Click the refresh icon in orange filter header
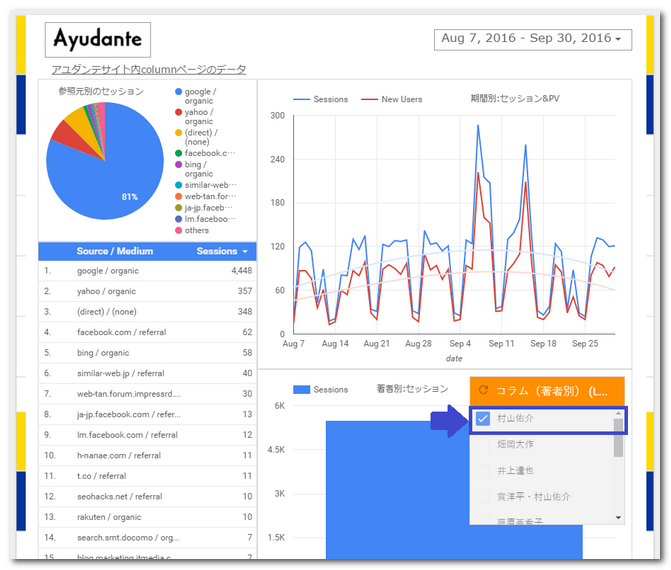 coord(484,390)
